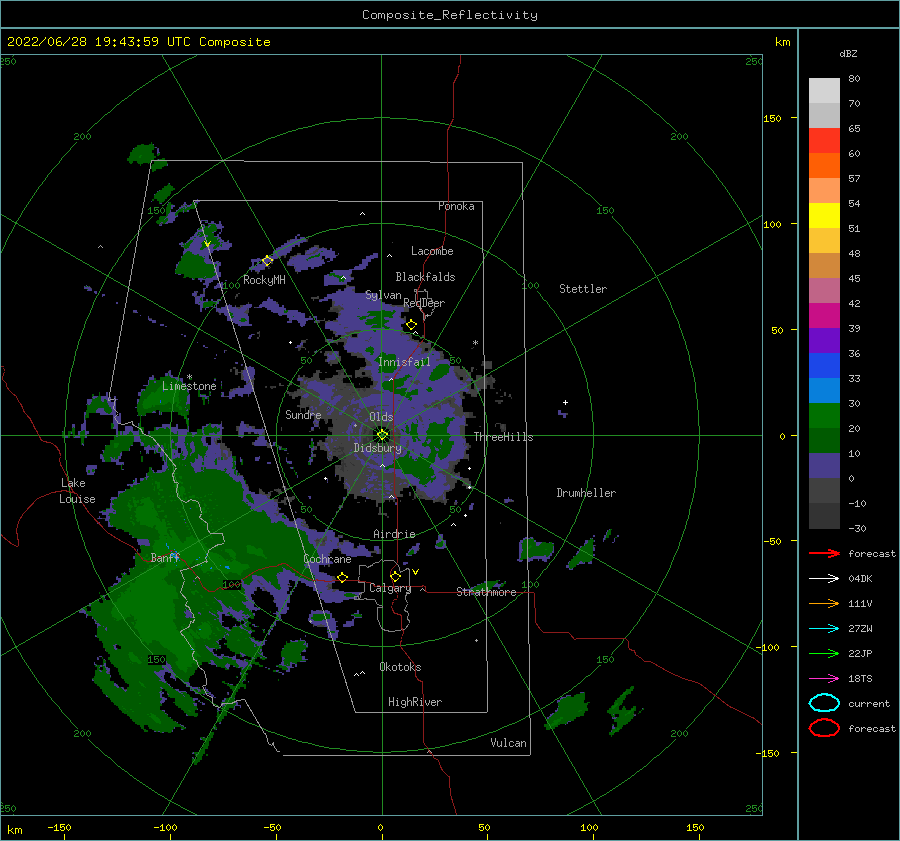This screenshot has height=841, width=900.
Task: Click the white 04DK arrow icon
Action: (824, 578)
